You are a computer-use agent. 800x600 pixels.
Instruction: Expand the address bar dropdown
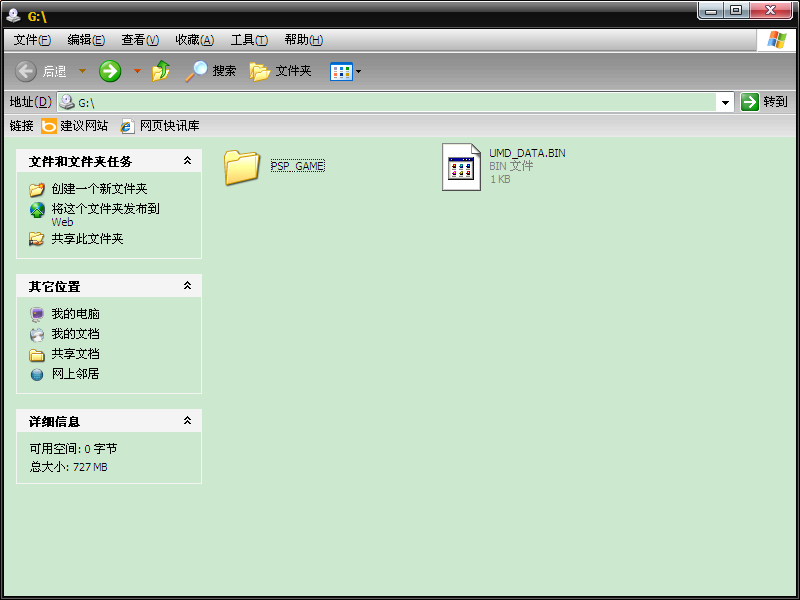[x=725, y=103]
